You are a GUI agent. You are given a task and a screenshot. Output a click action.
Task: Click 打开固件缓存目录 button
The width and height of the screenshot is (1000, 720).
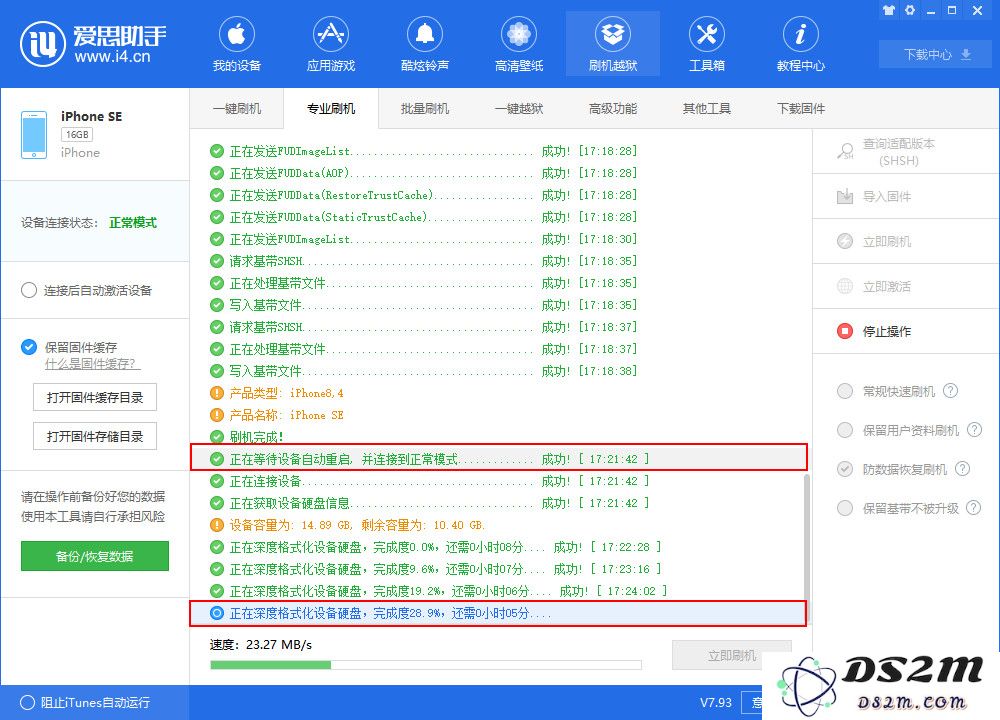tap(95, 397)
